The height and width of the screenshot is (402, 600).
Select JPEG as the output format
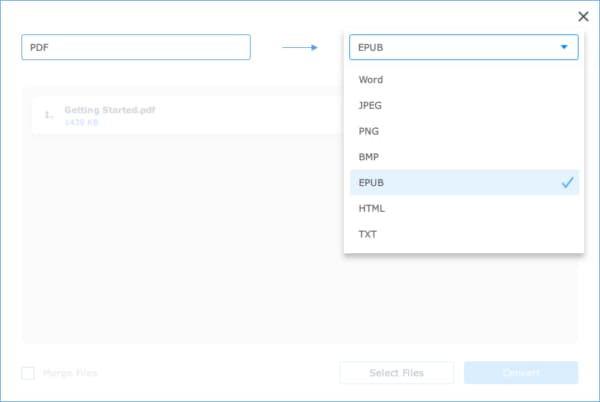click(371, 105)
